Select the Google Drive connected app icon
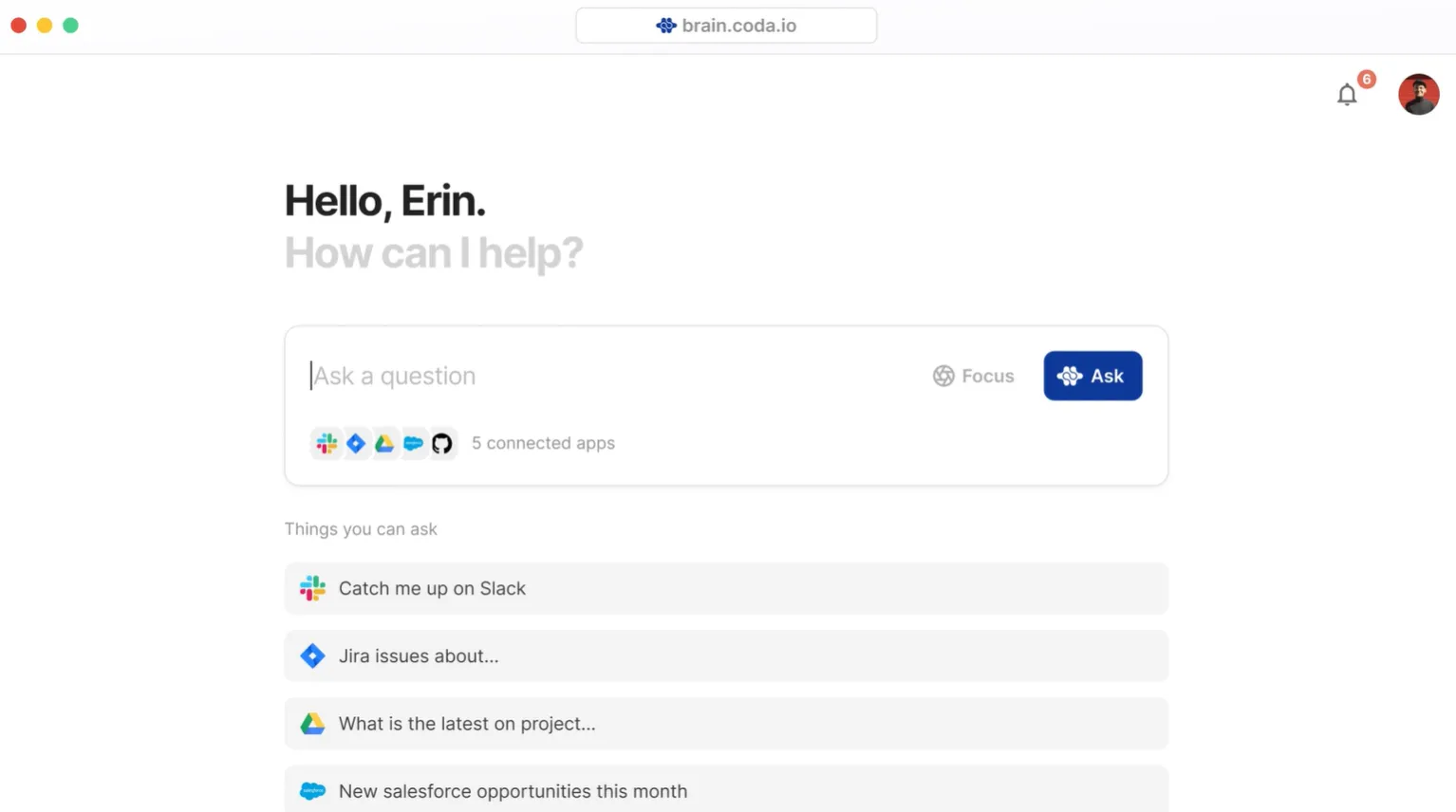The image size is (1456, 812). pyautogui.click(x=384, y=443)
